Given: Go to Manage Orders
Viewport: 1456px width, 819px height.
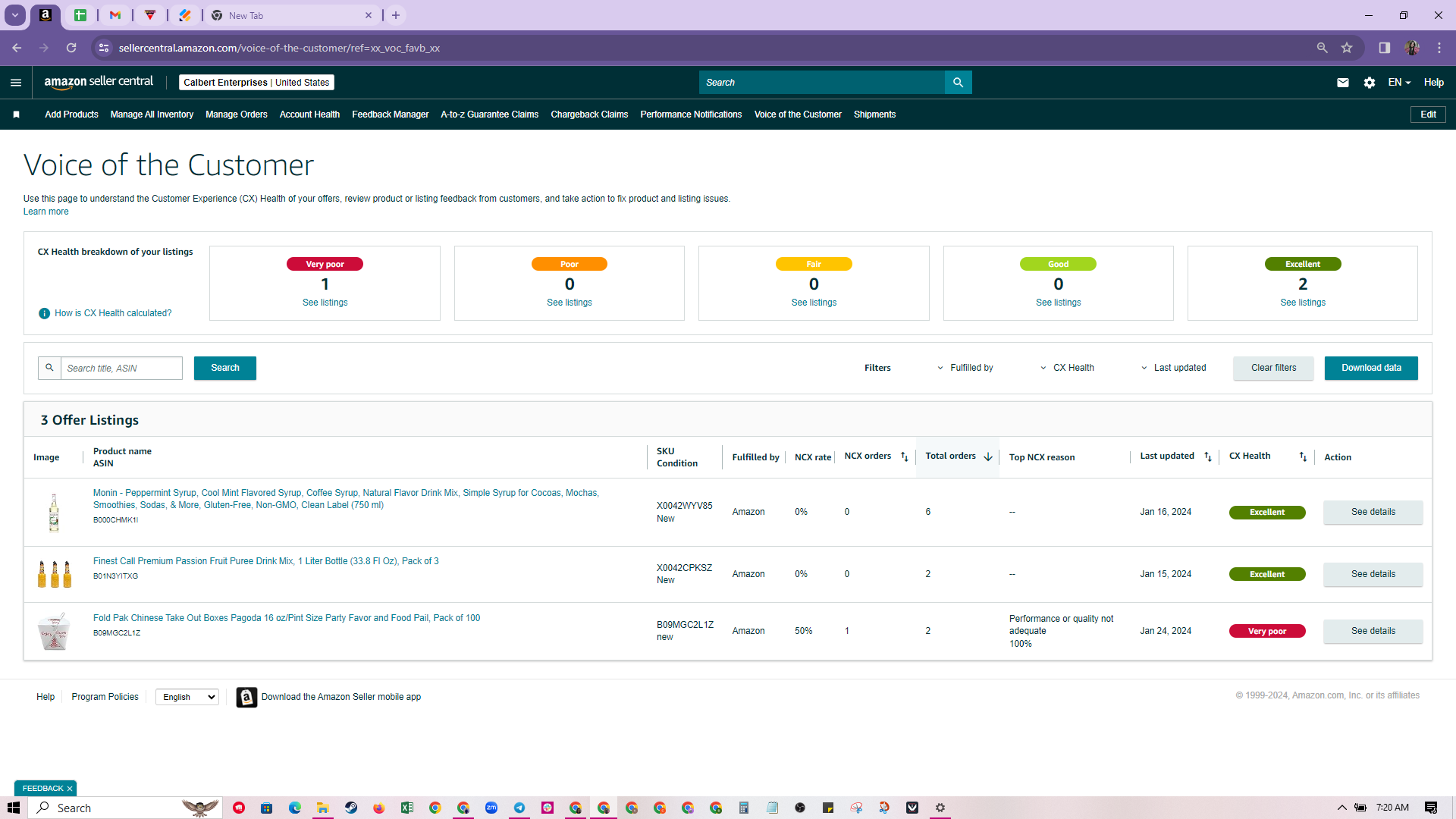Looking at the screenshot, I should click(237, 115).
